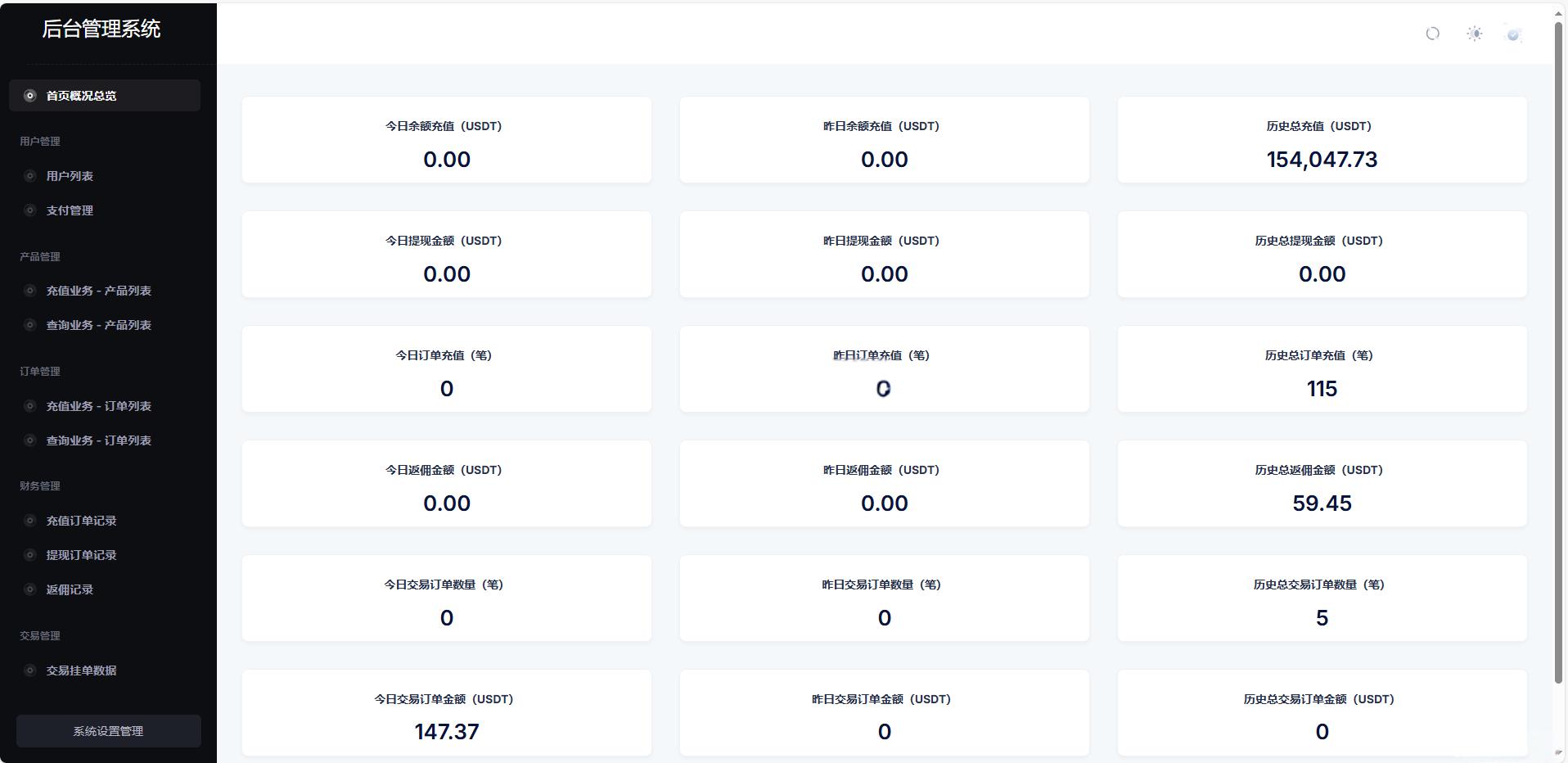
Task: Click the 后台管理系统 title logo
Action: pyautogui.click(x=101, y=29)
